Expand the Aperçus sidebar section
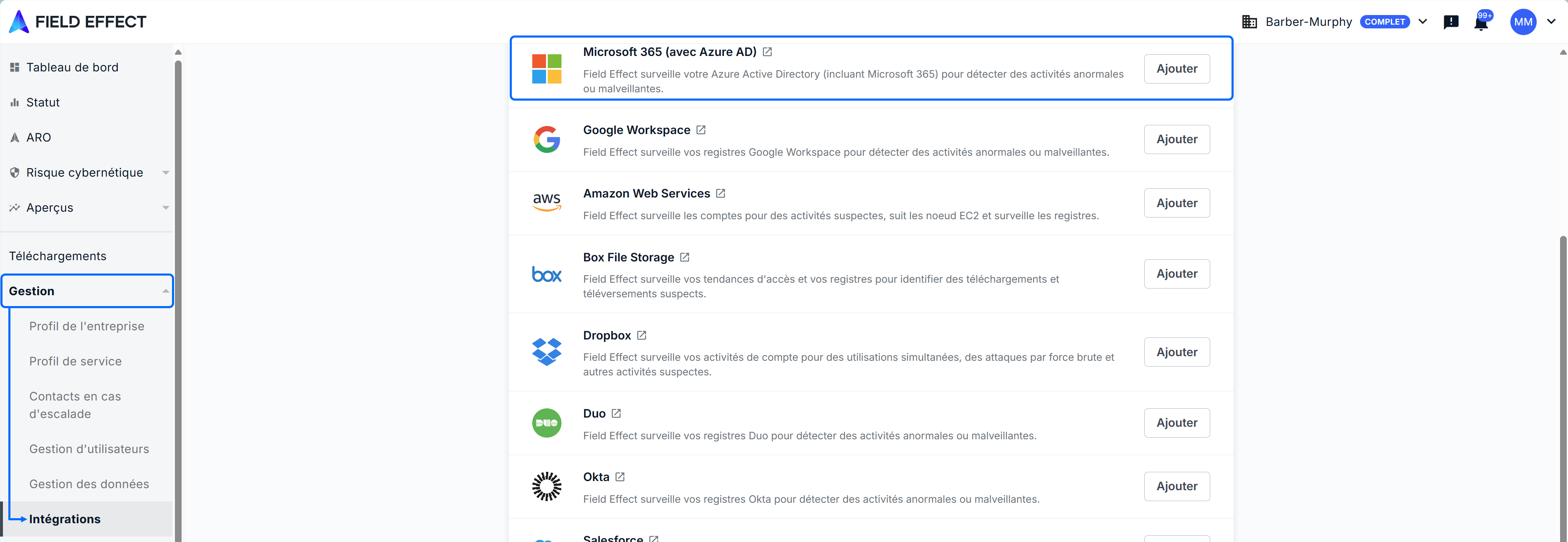 point(165,208)
